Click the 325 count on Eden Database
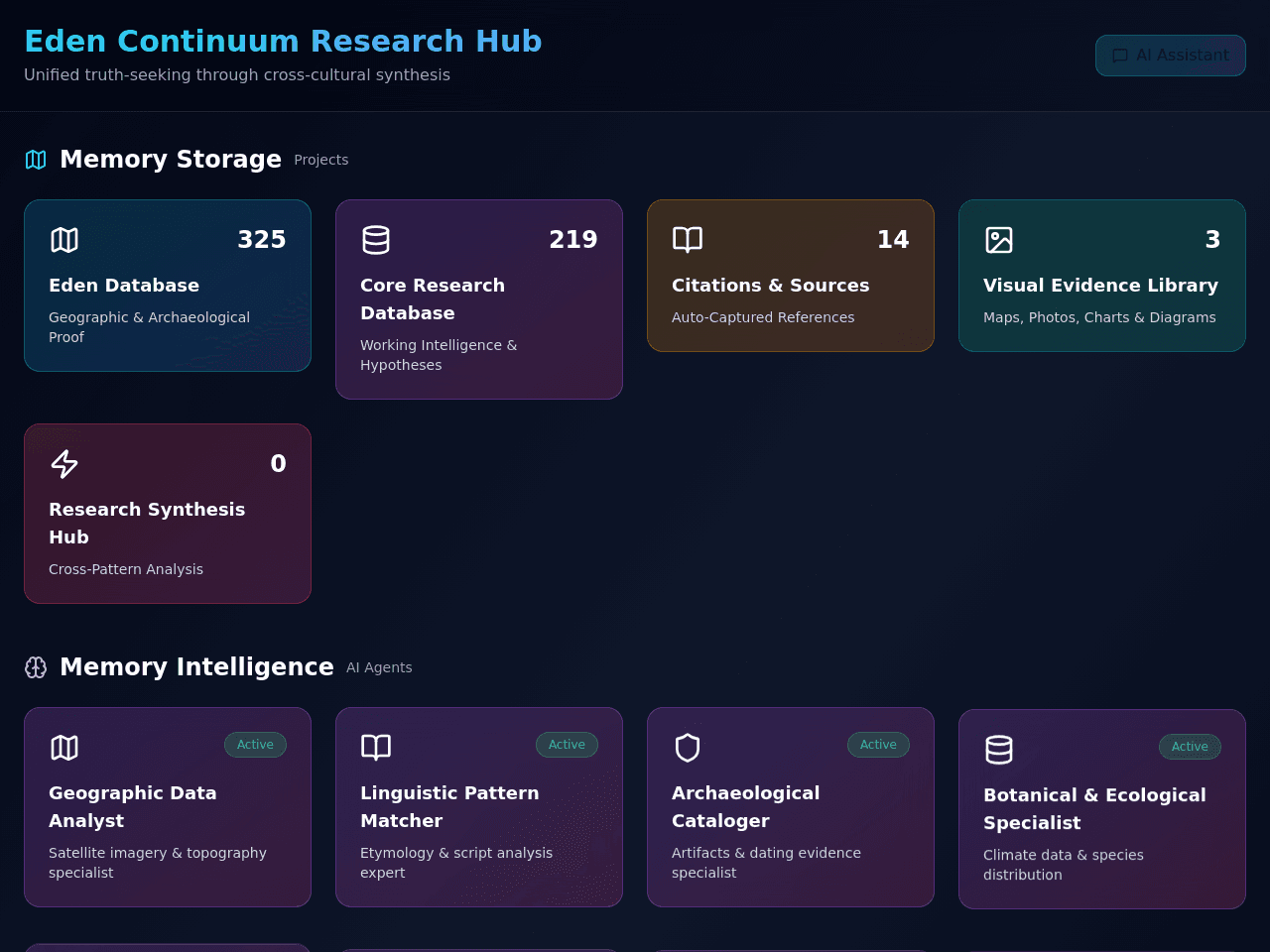Screen dimensions: 1270x952 click(x=262, y=240)
